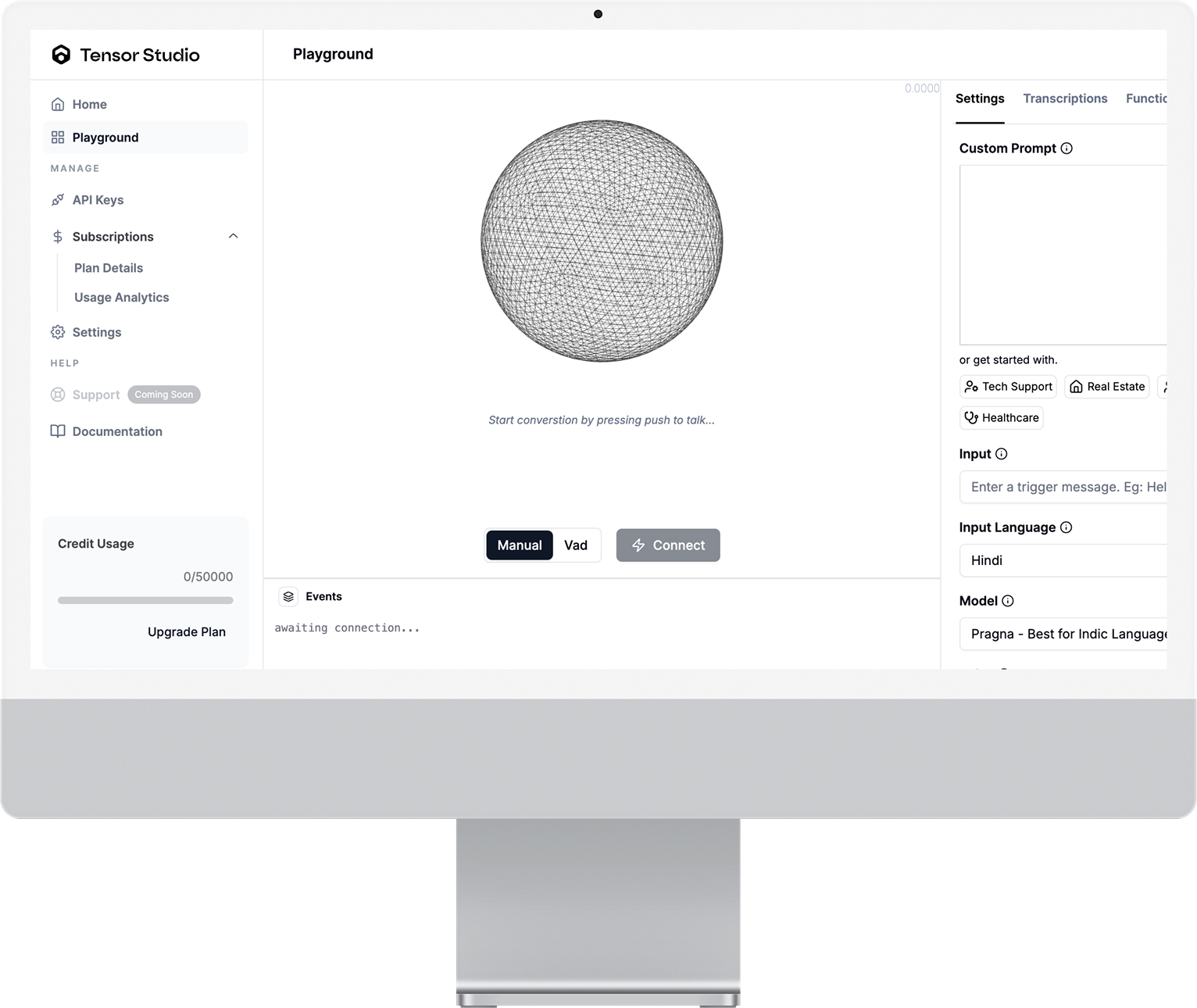Click the Settings gear icon in sidebar
This screenshot has width=1197, height=1008.
58,332
